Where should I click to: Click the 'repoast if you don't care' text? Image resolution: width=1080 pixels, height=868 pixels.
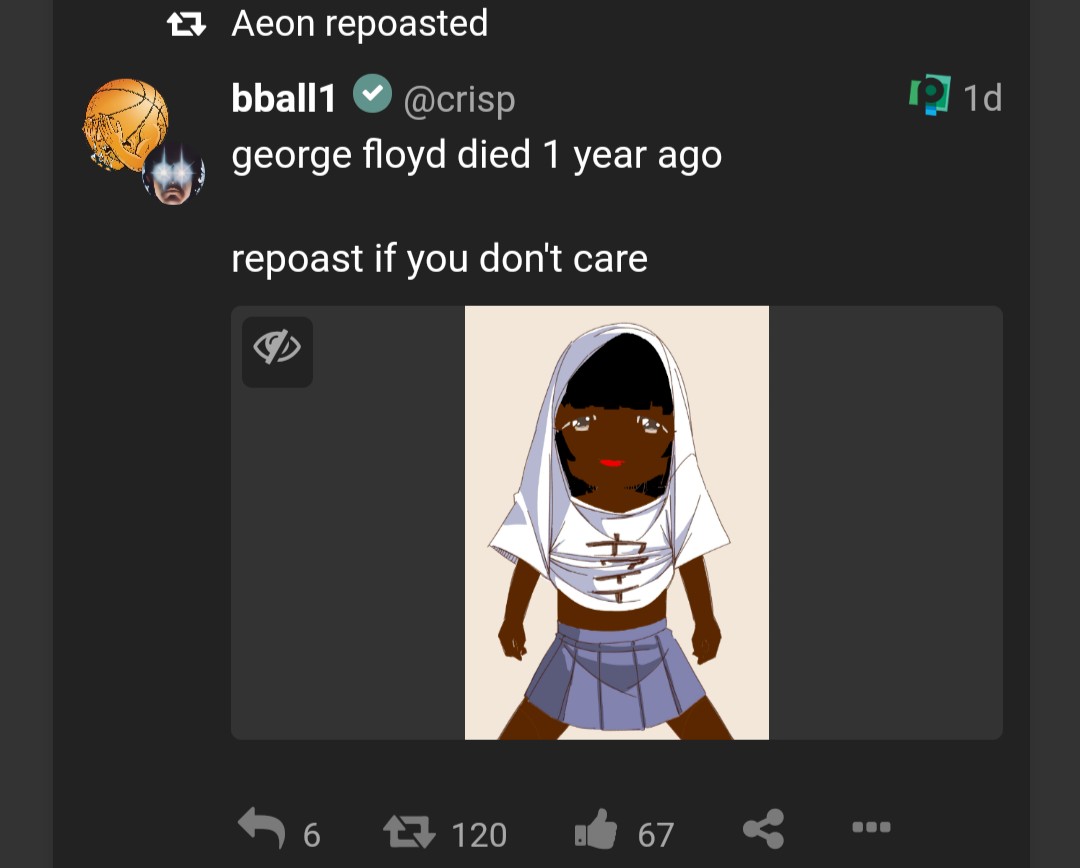tap(440, 259)
